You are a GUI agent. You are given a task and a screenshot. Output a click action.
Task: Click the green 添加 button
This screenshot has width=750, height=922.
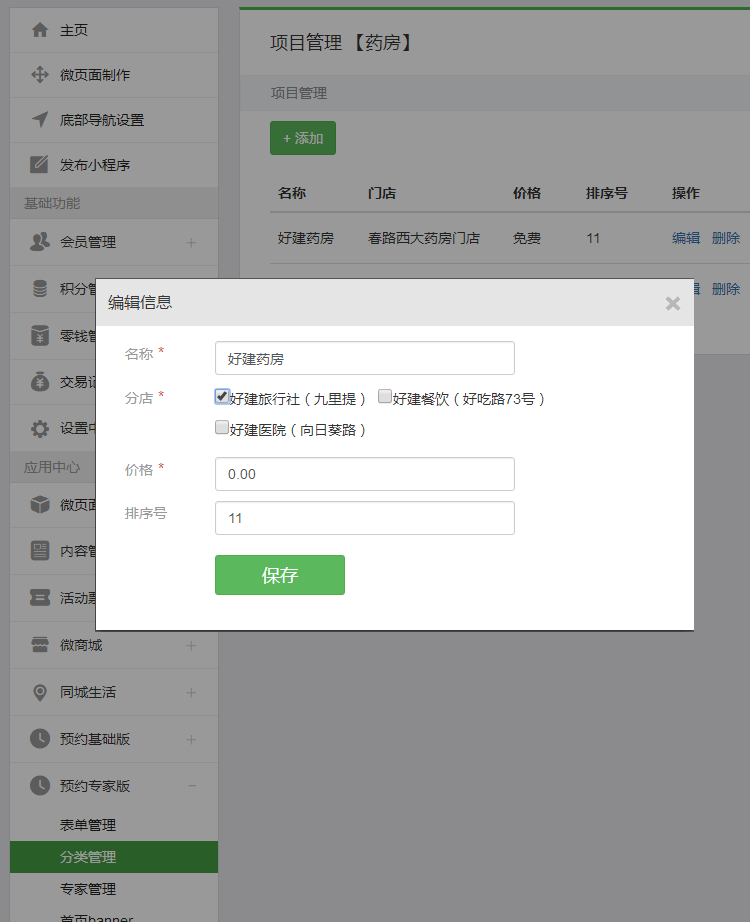[303, 138]
